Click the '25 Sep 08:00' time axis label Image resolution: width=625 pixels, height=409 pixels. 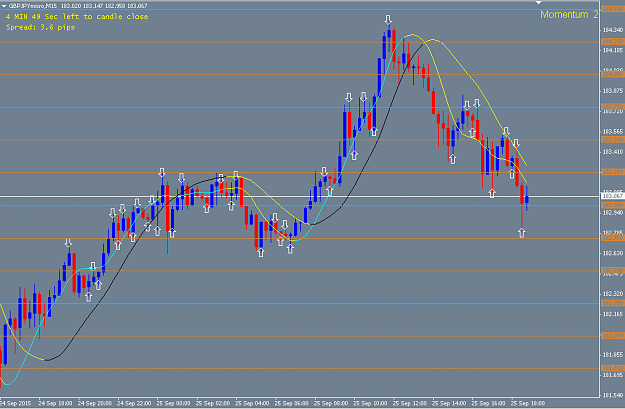[x=331, y=403]
